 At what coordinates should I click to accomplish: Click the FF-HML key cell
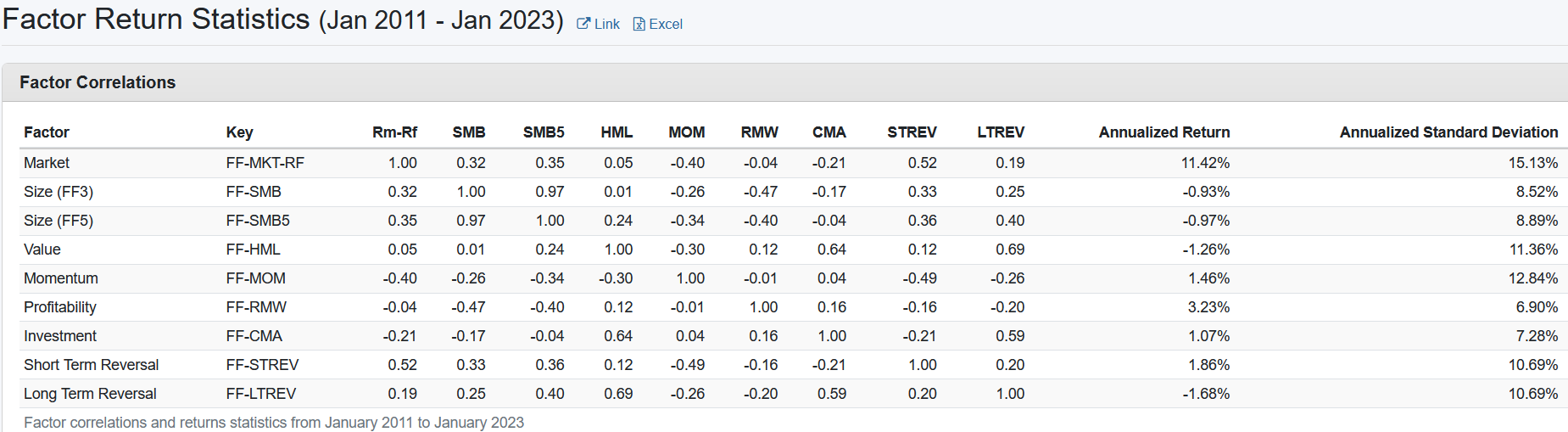253,250
